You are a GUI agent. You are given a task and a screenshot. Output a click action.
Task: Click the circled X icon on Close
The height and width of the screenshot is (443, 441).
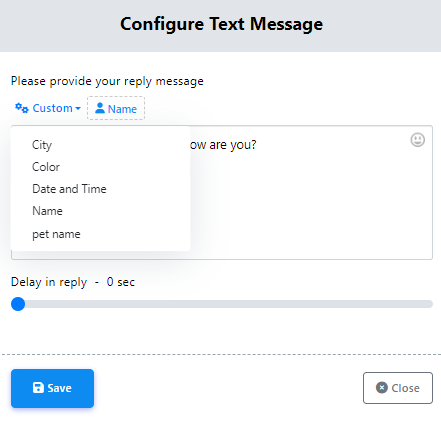[x=382, y=387]
